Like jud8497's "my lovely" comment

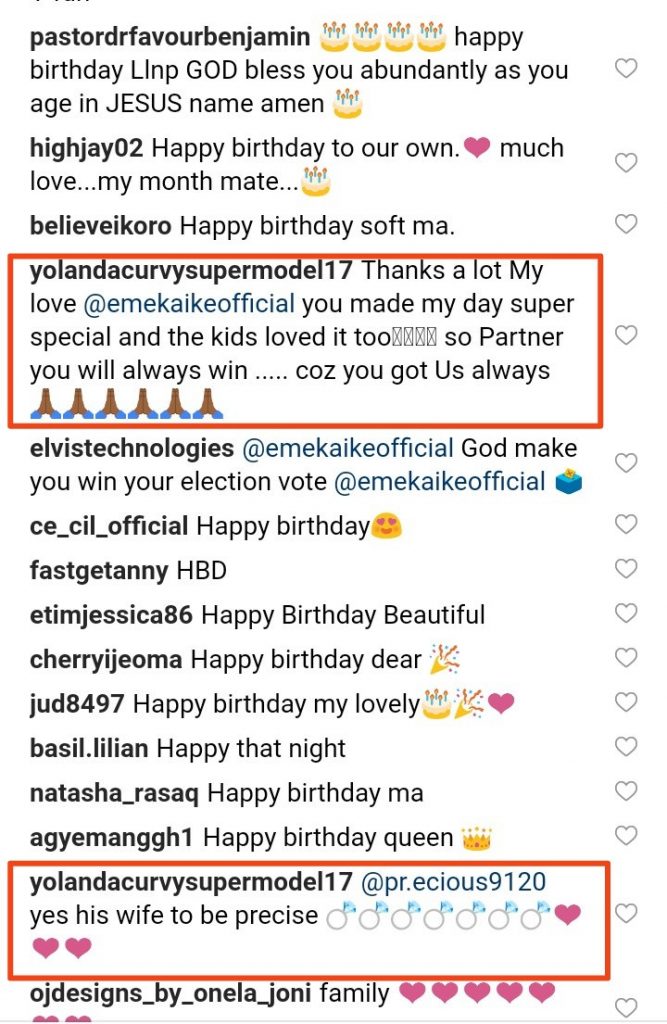[x=626, y=703]
